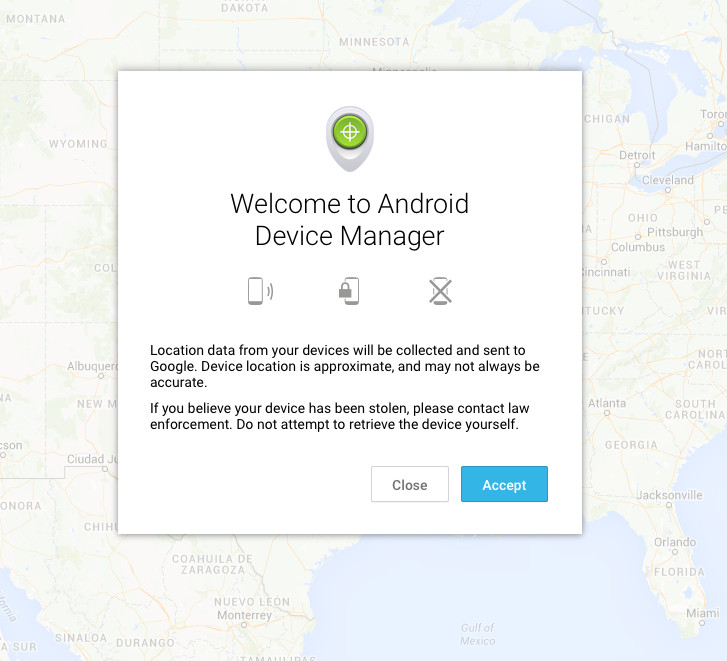Viewport: 727px width, 661px height.
Task: Click the green location pin icon
Action: pos(350,139)
